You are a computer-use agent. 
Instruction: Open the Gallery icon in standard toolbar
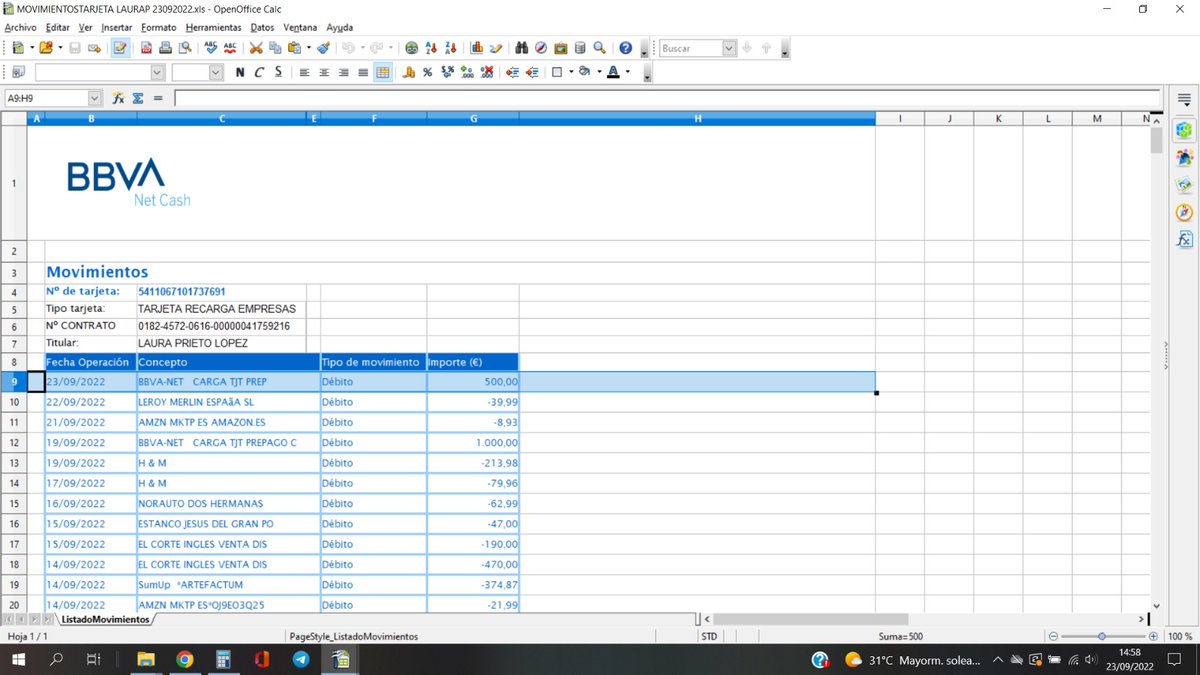[x=561, y=48]
